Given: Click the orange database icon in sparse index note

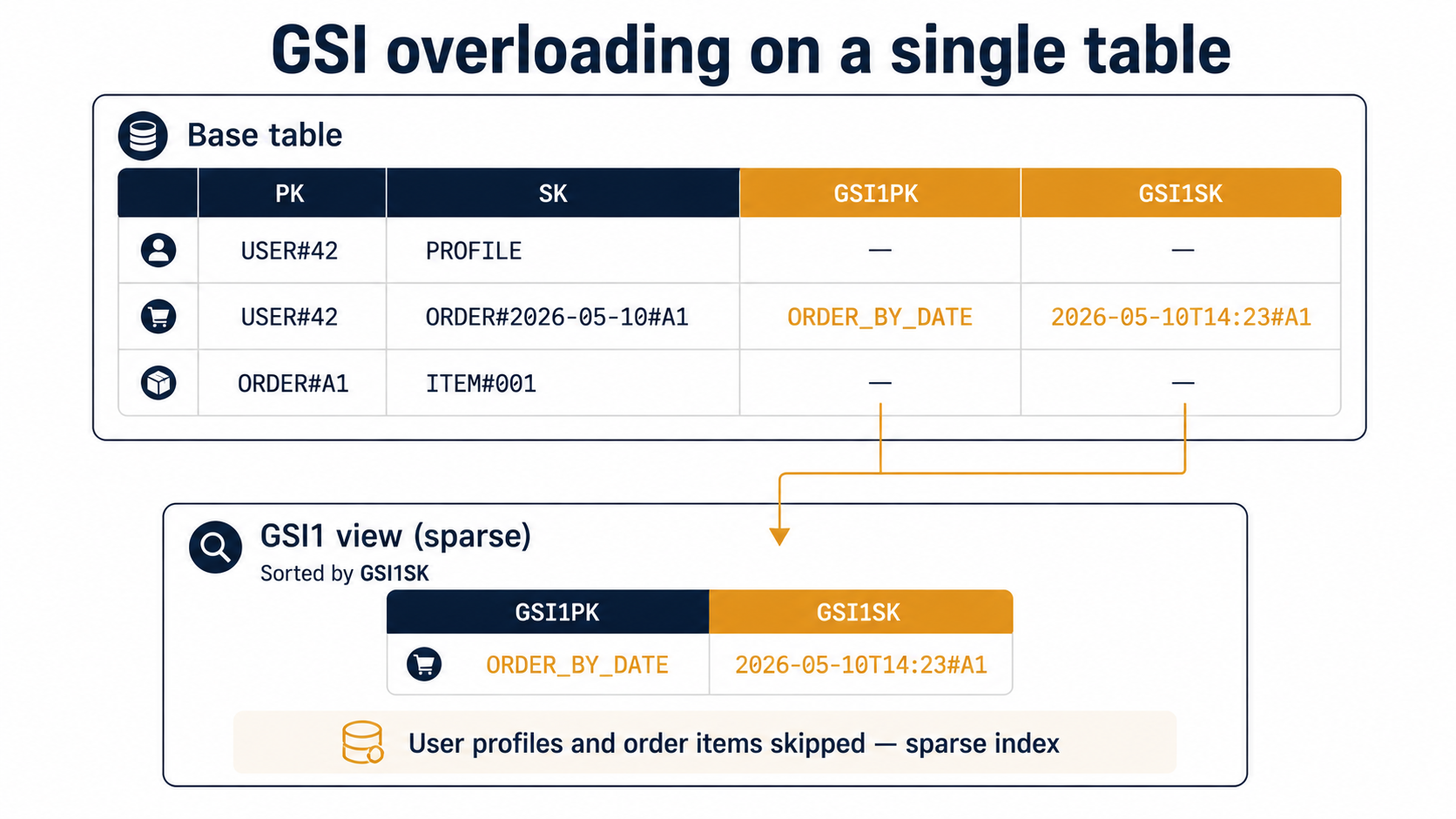Looking at the screenshot, I should [x=362, y=742].
